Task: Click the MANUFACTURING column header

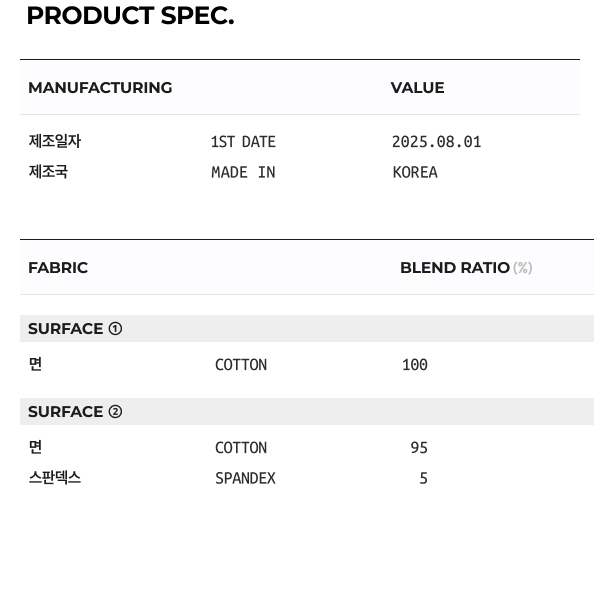Action: coord(100,88)
